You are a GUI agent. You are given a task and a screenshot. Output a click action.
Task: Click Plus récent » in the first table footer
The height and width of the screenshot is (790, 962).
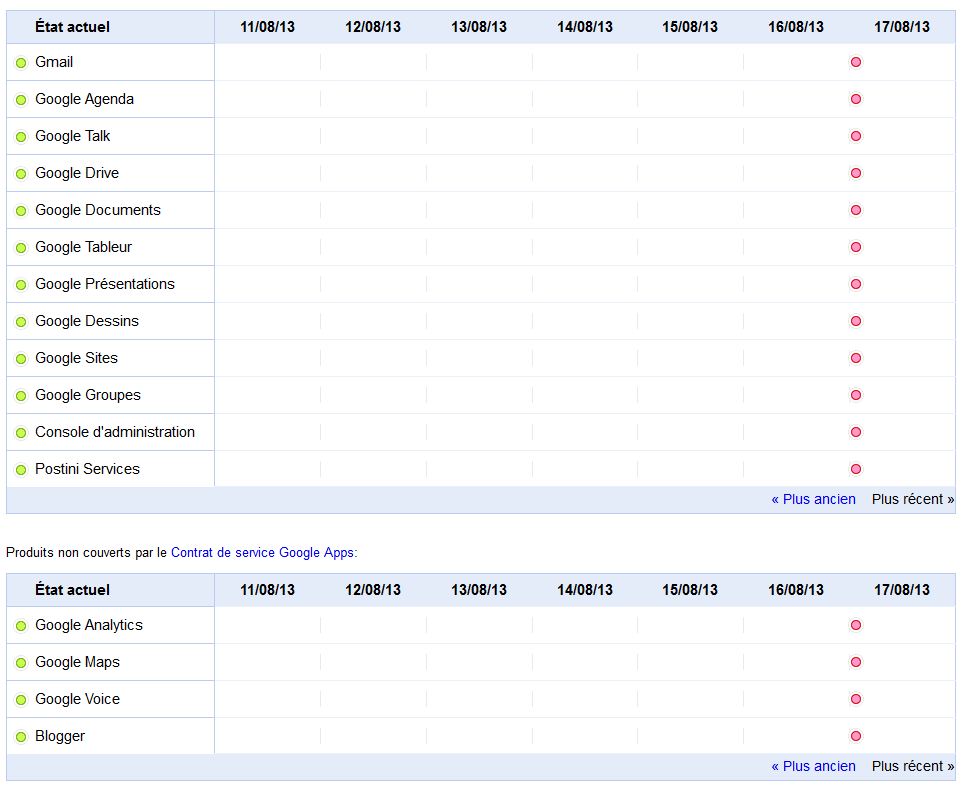pyautogui.click(x=913, y=499)
